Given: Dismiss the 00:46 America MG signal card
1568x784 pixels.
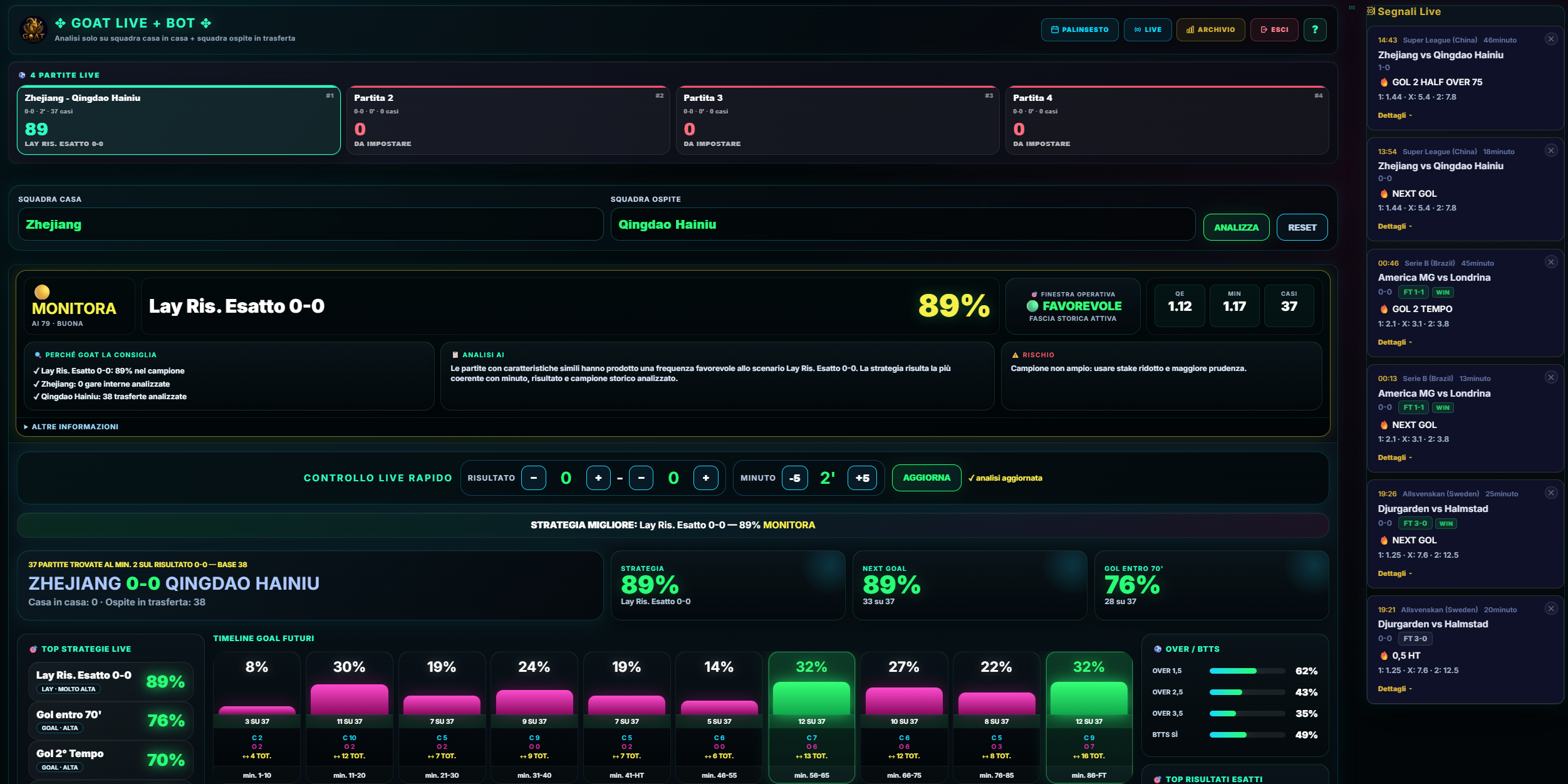Looking at the screenshot, I should point(1551,262).
